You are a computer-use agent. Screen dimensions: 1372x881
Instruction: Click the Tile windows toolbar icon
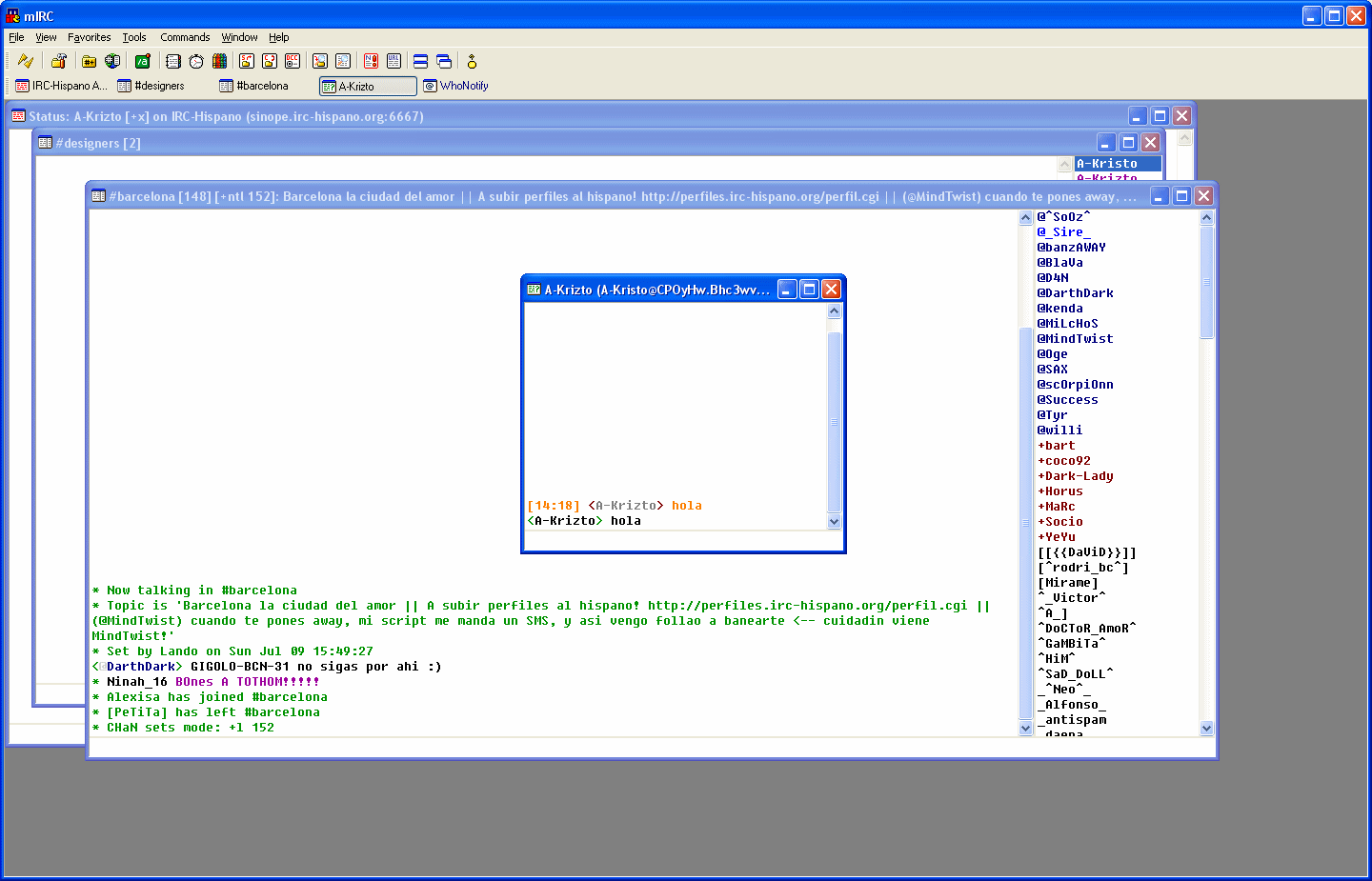pyautogui.click(x=420, y=61)
